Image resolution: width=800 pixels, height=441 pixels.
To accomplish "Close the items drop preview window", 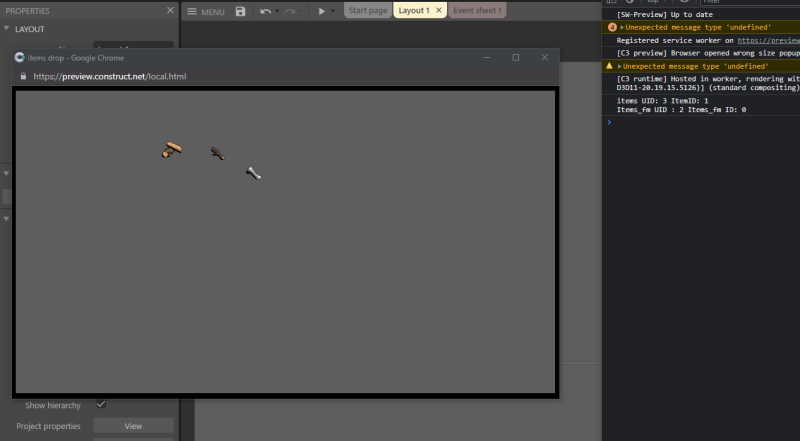I will (545, 58).
